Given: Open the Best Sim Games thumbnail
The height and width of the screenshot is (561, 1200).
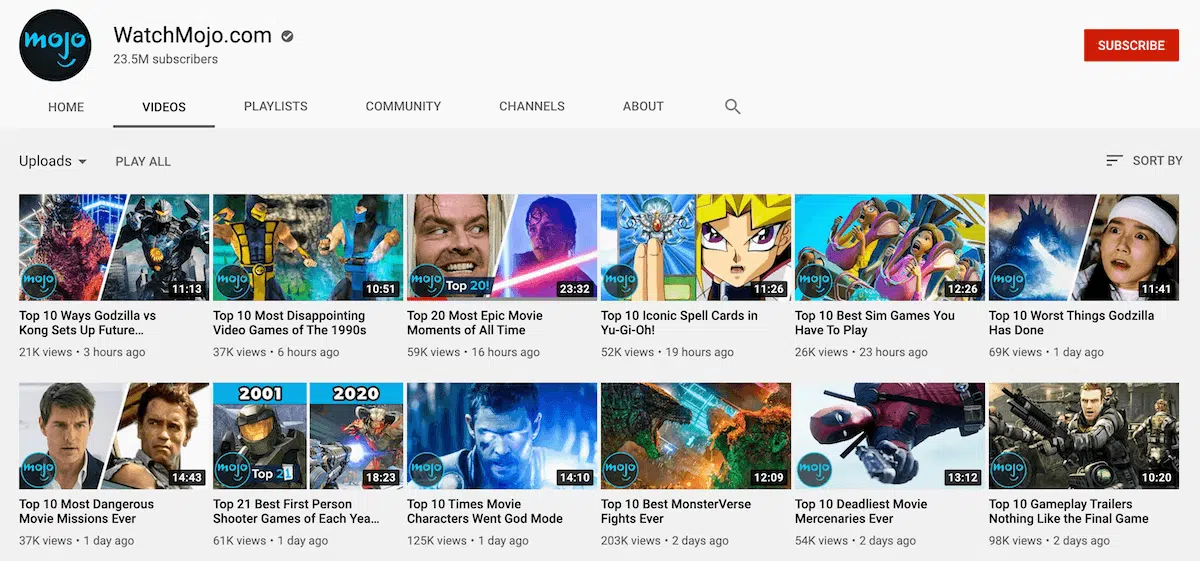Looking at the screenshot, I should 890,248.
